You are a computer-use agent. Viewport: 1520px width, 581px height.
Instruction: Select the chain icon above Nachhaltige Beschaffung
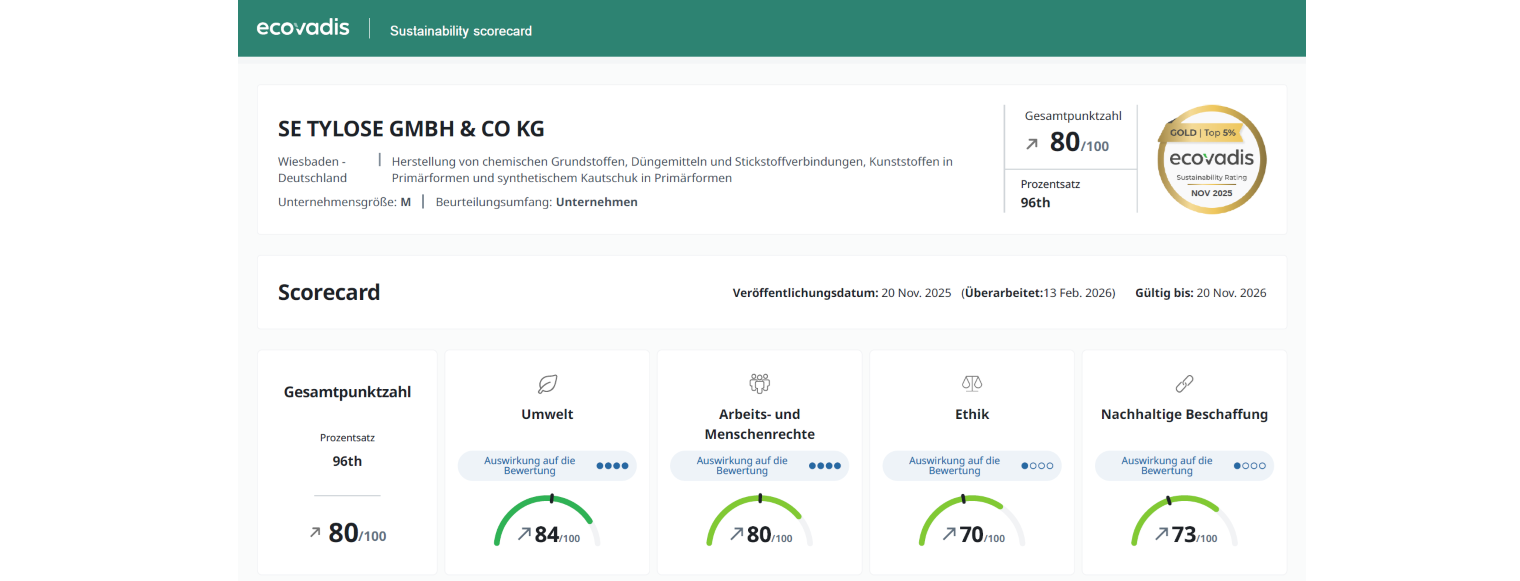1184,382
